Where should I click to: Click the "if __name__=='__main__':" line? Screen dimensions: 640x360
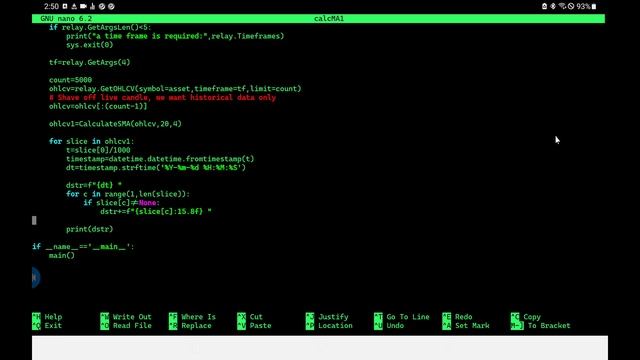click(83, 247)
